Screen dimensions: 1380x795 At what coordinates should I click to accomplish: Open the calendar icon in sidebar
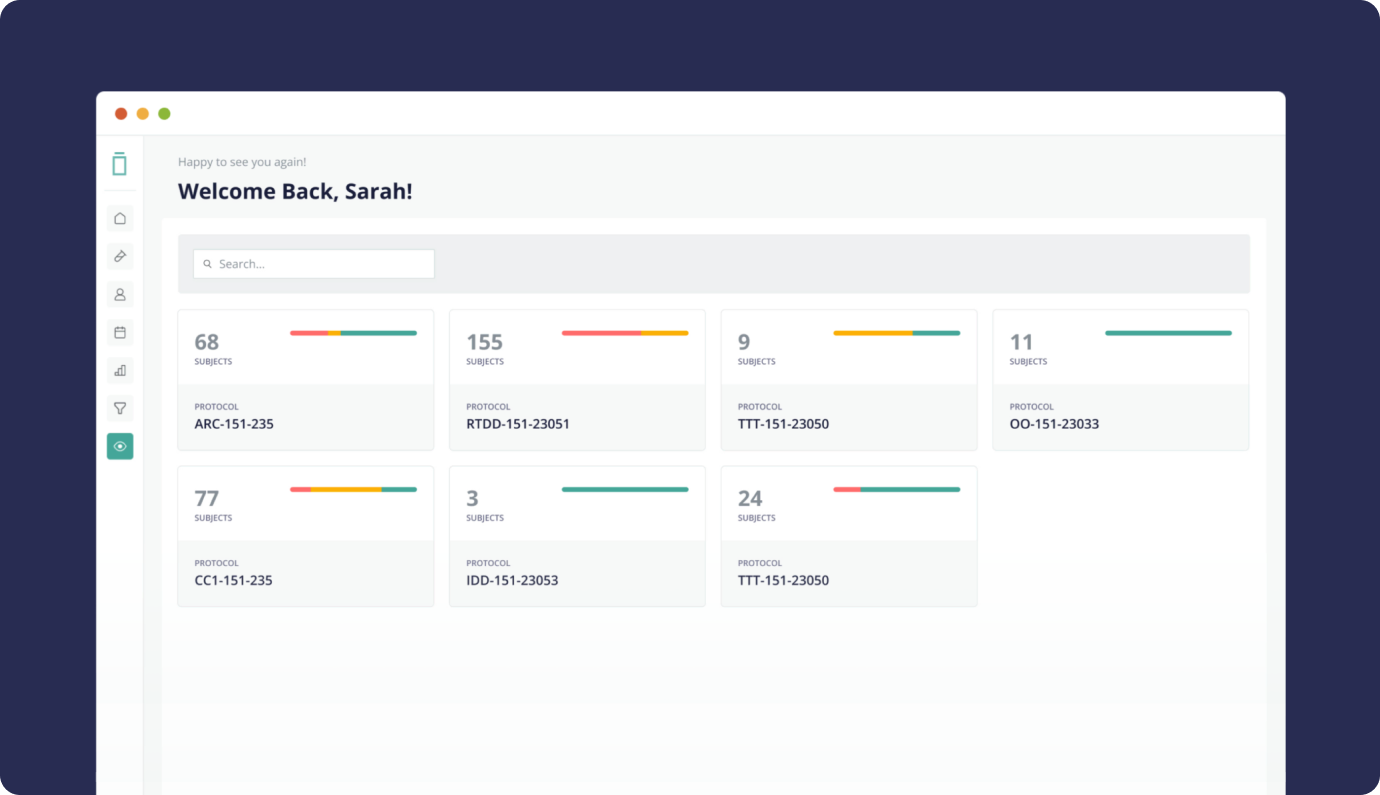point(120,332)
